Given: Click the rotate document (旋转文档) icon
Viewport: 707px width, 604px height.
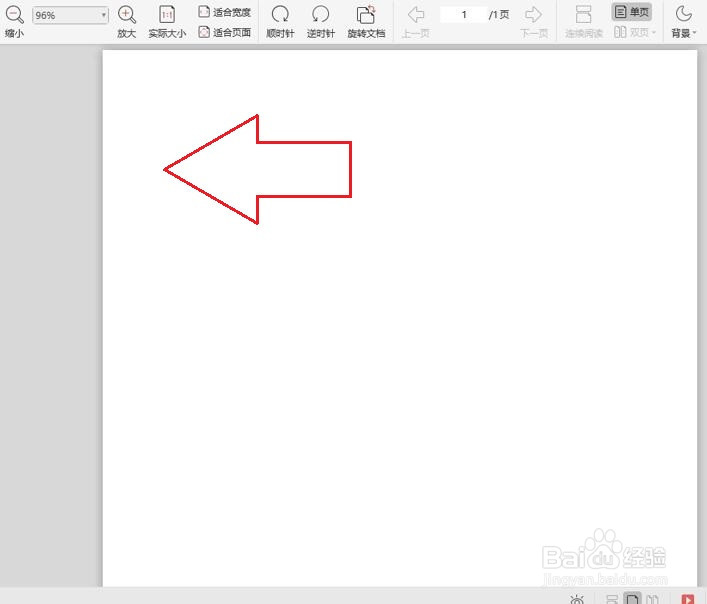Looking at the screenshot, I should (366, 15).
